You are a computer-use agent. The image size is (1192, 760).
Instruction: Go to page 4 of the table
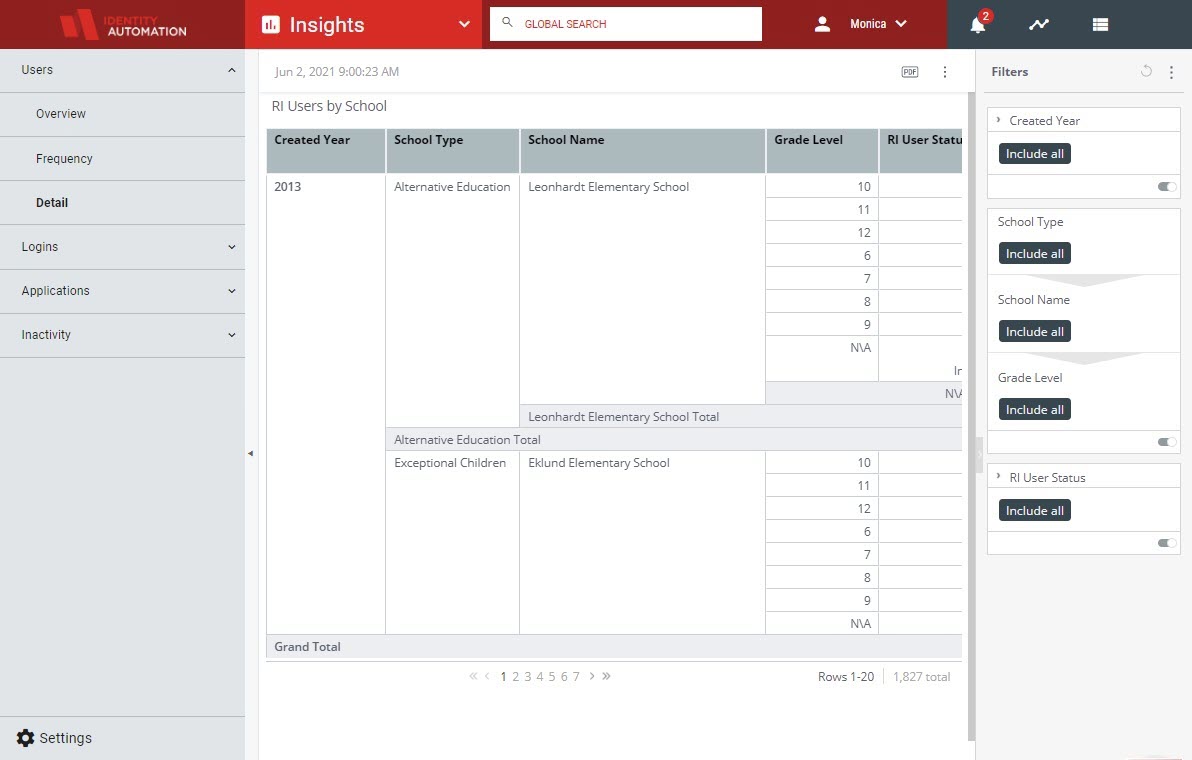540,676
